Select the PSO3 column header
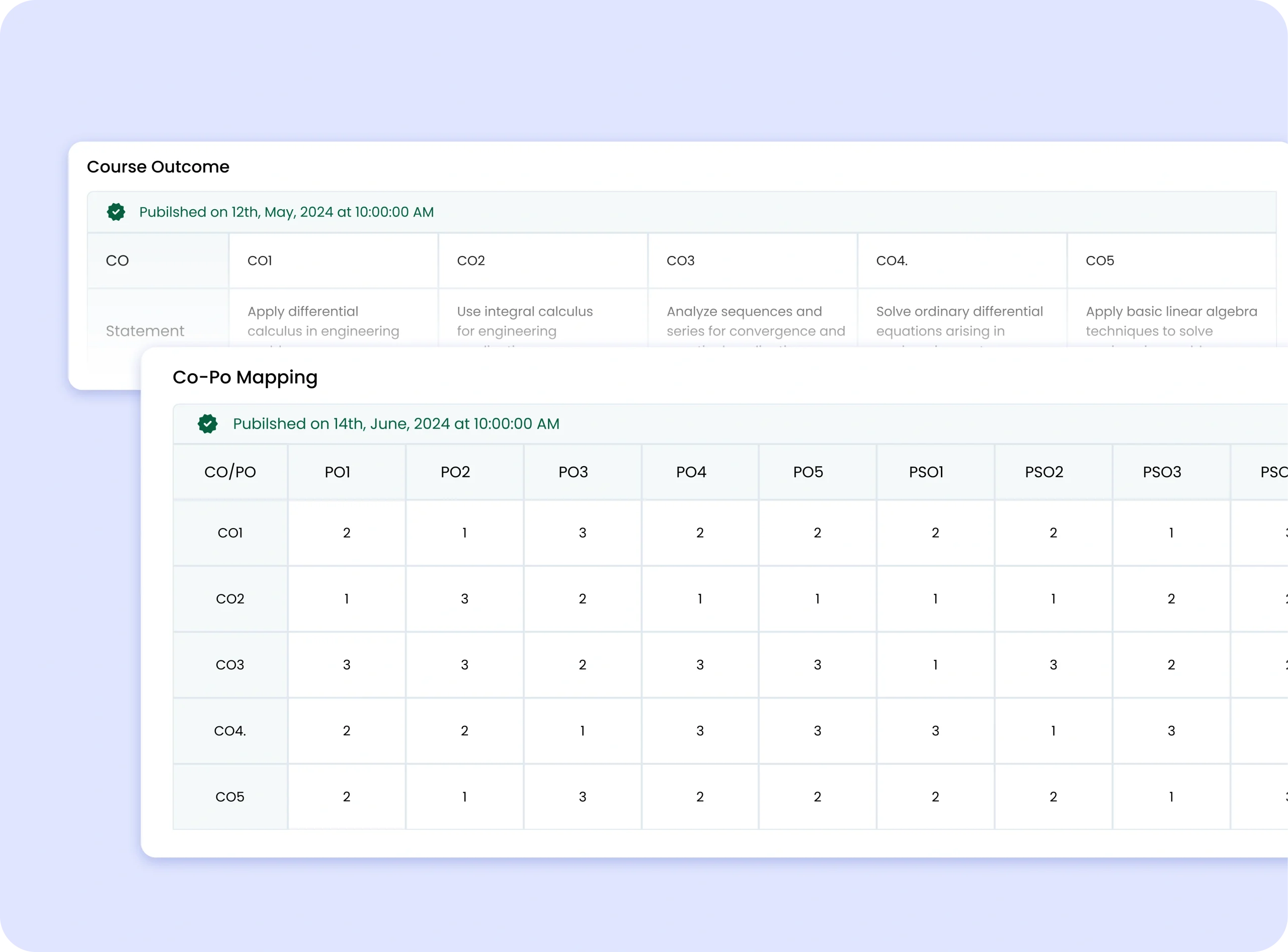 coord(1162,472)
